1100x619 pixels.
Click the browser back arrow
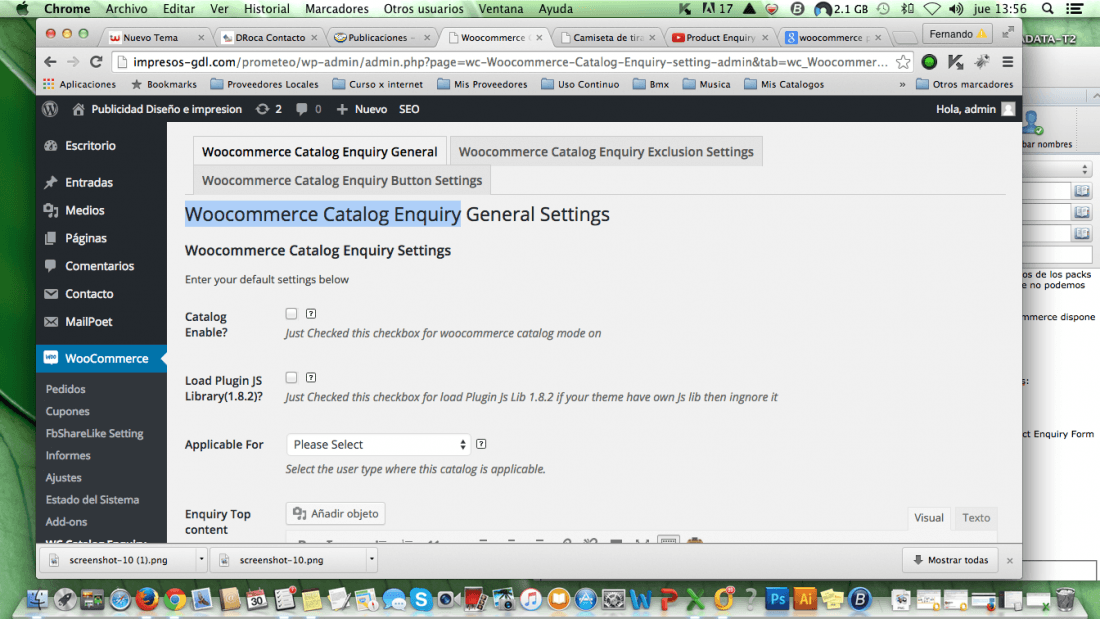point(51,62)
